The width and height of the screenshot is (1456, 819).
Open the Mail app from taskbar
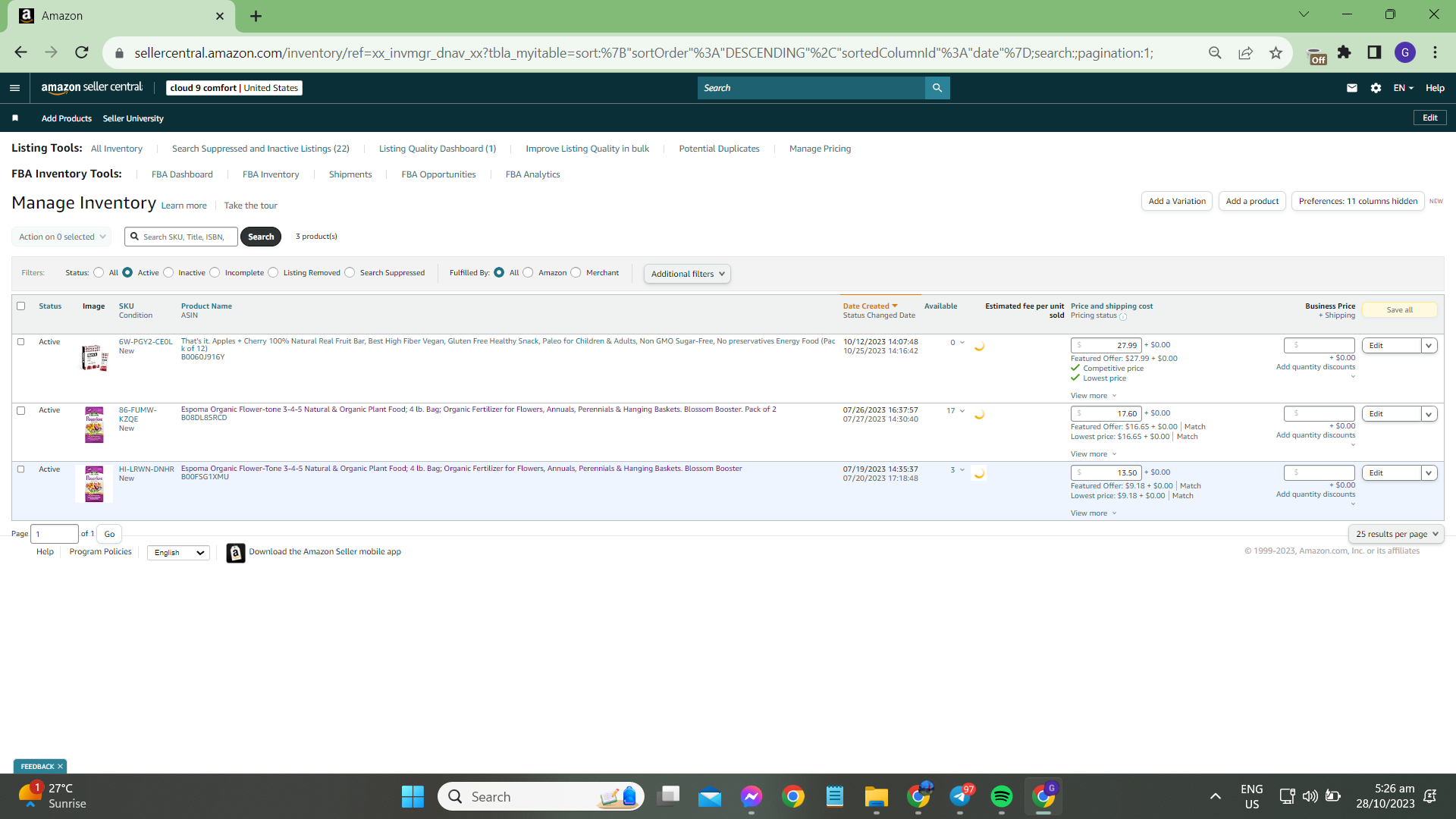click(x=710, y=796)
